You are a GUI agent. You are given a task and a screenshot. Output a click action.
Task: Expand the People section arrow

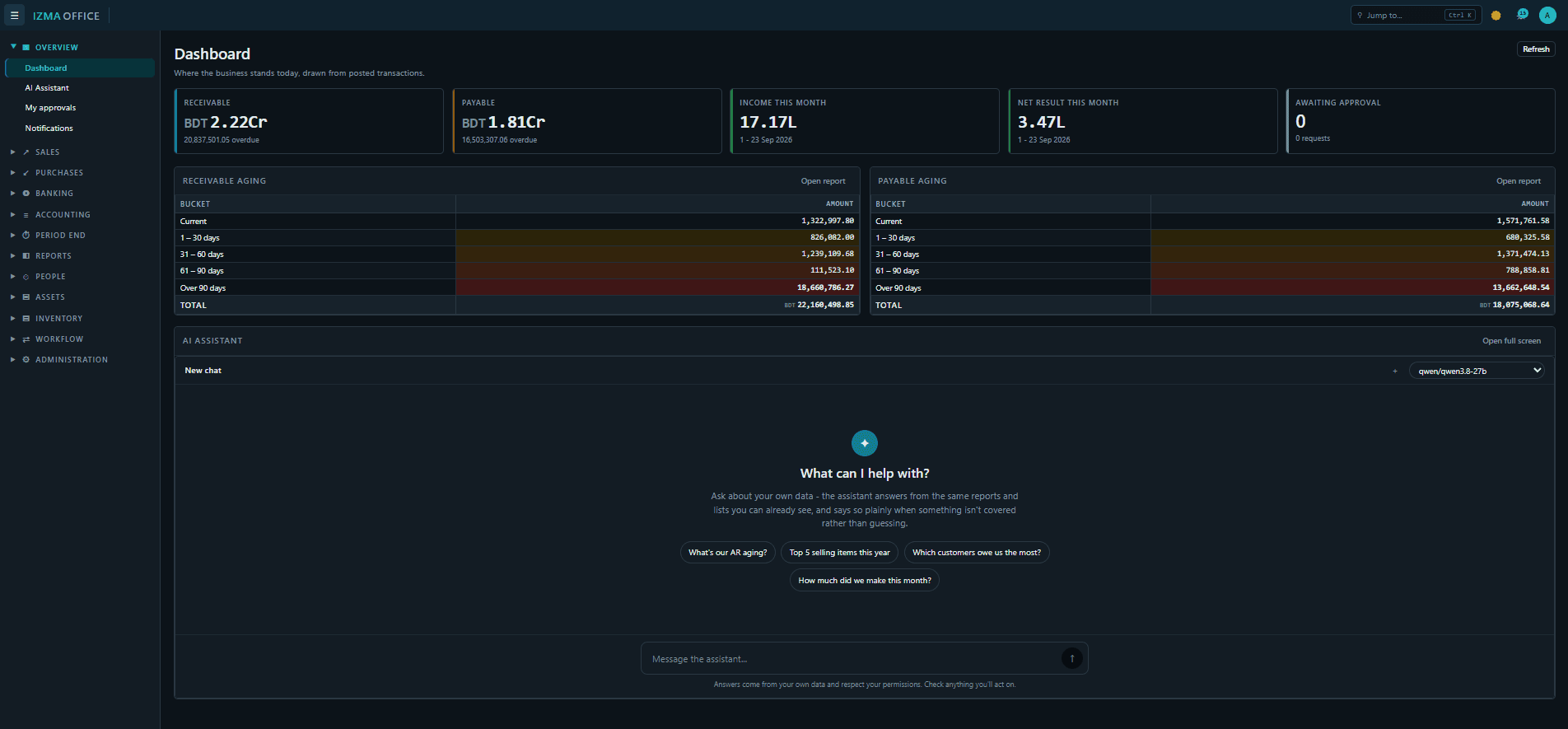[x=13, y=277]
